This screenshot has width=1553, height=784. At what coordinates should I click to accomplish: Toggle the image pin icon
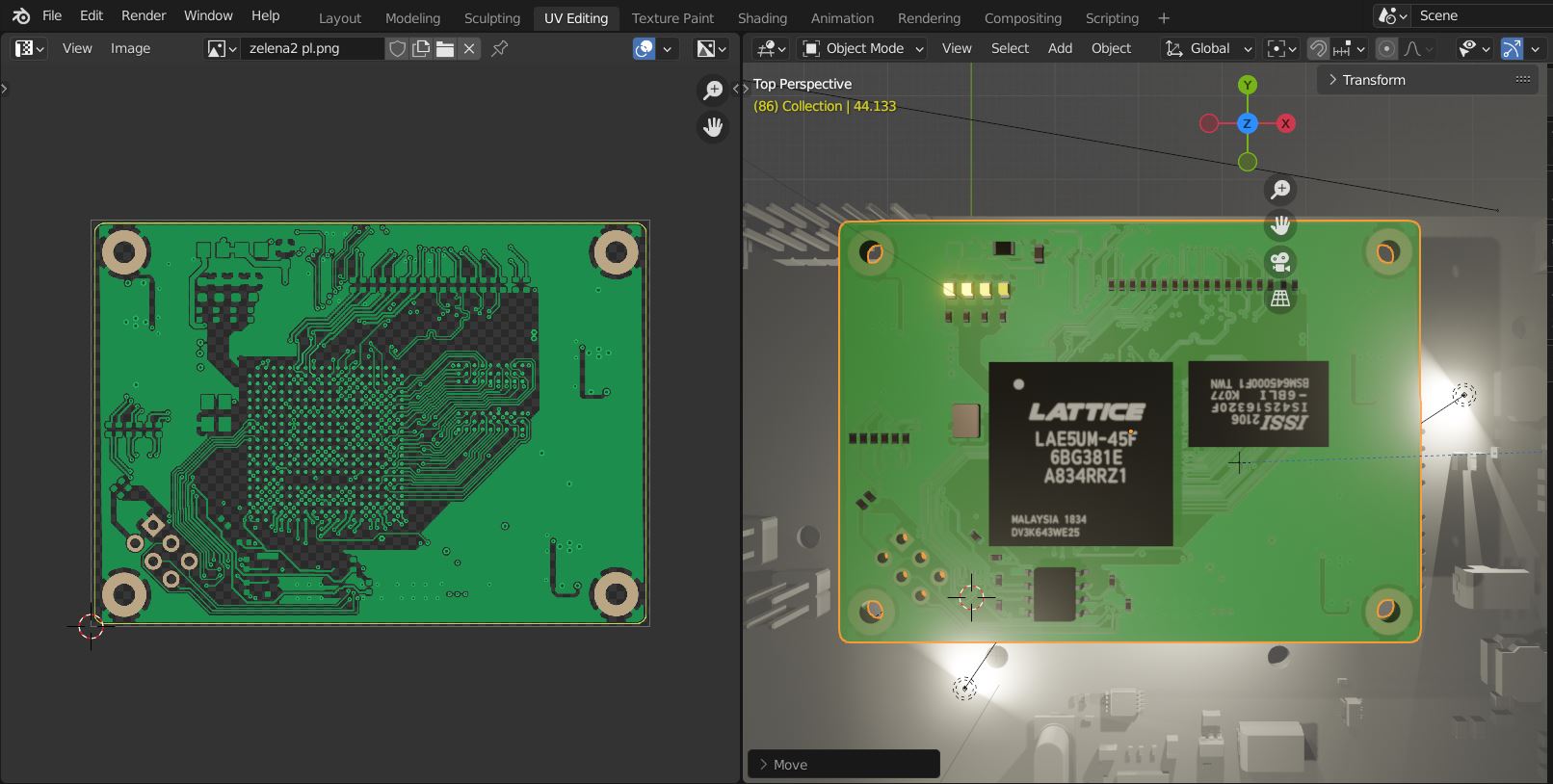click(x=499, y=48)
